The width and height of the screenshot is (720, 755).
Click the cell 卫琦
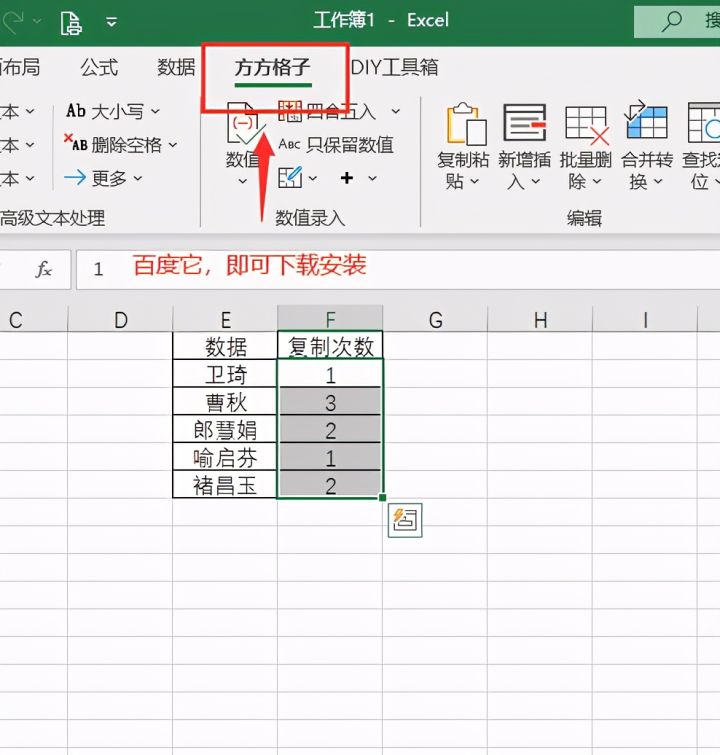(225, 374)
